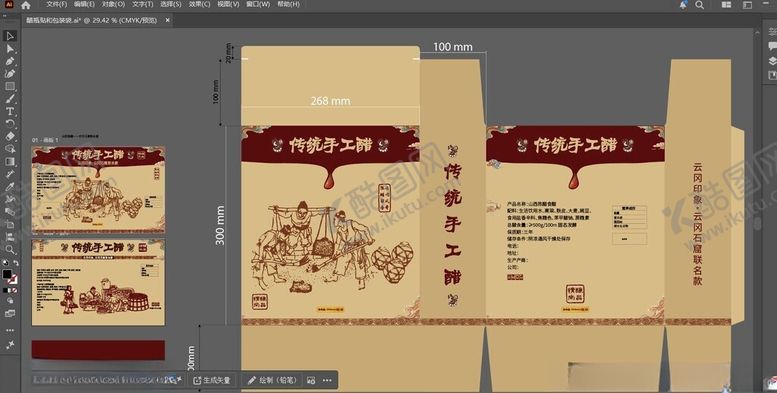777x393 pixels.
Task: Select the Curvature tool
Action: [x=9, y=73]
